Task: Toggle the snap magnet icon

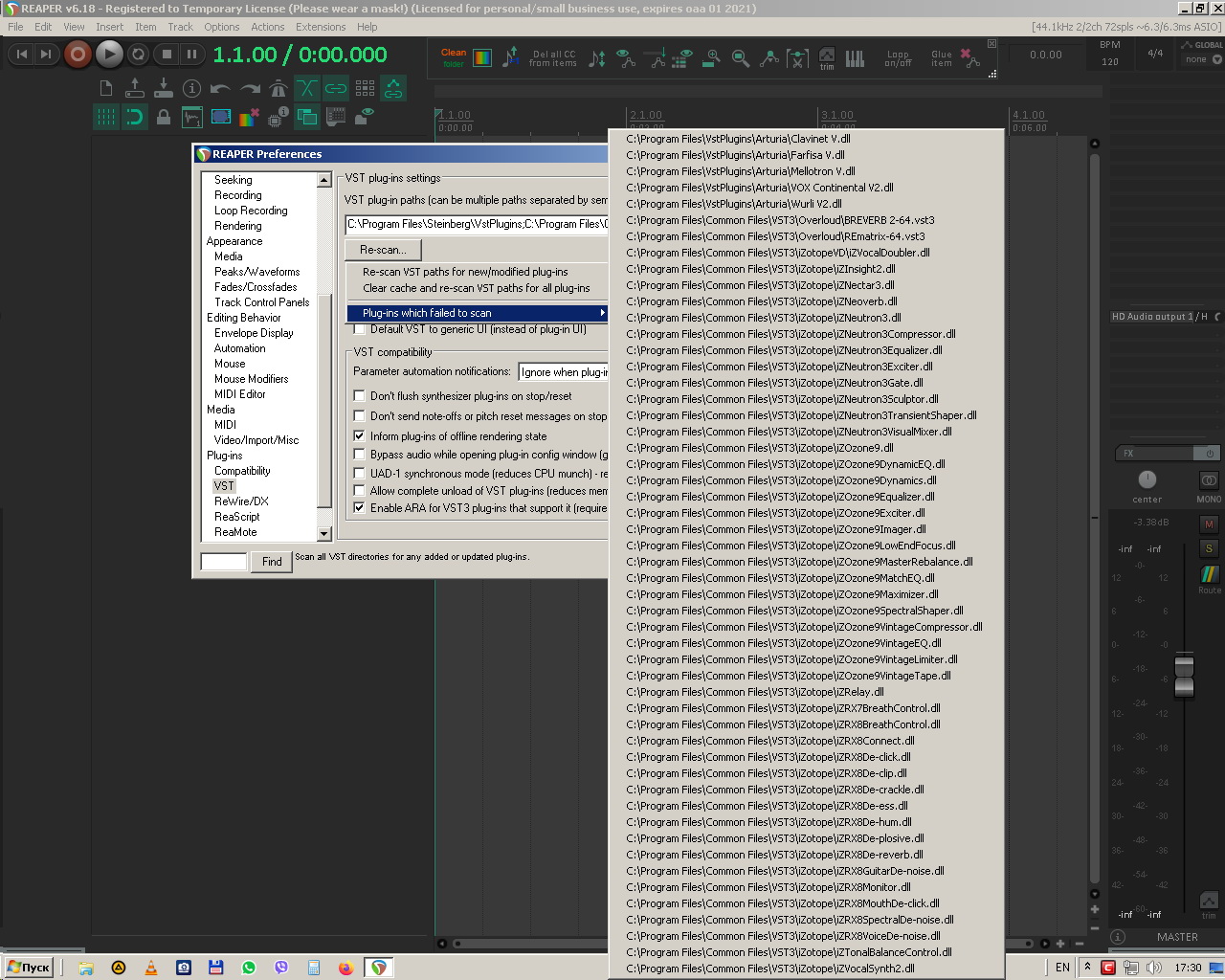Action: pos(135,118)
